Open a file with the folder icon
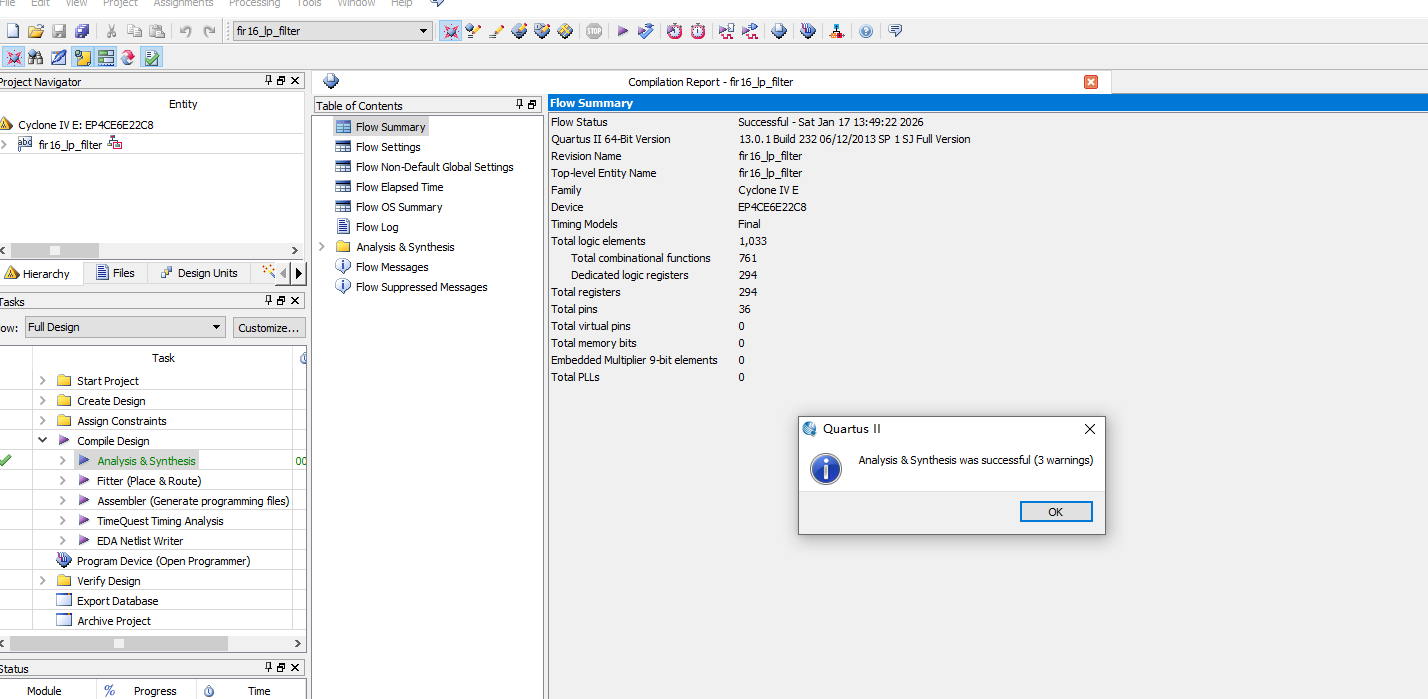The height and width of the screenshot is (699, 1428). (x=36, y=31)
